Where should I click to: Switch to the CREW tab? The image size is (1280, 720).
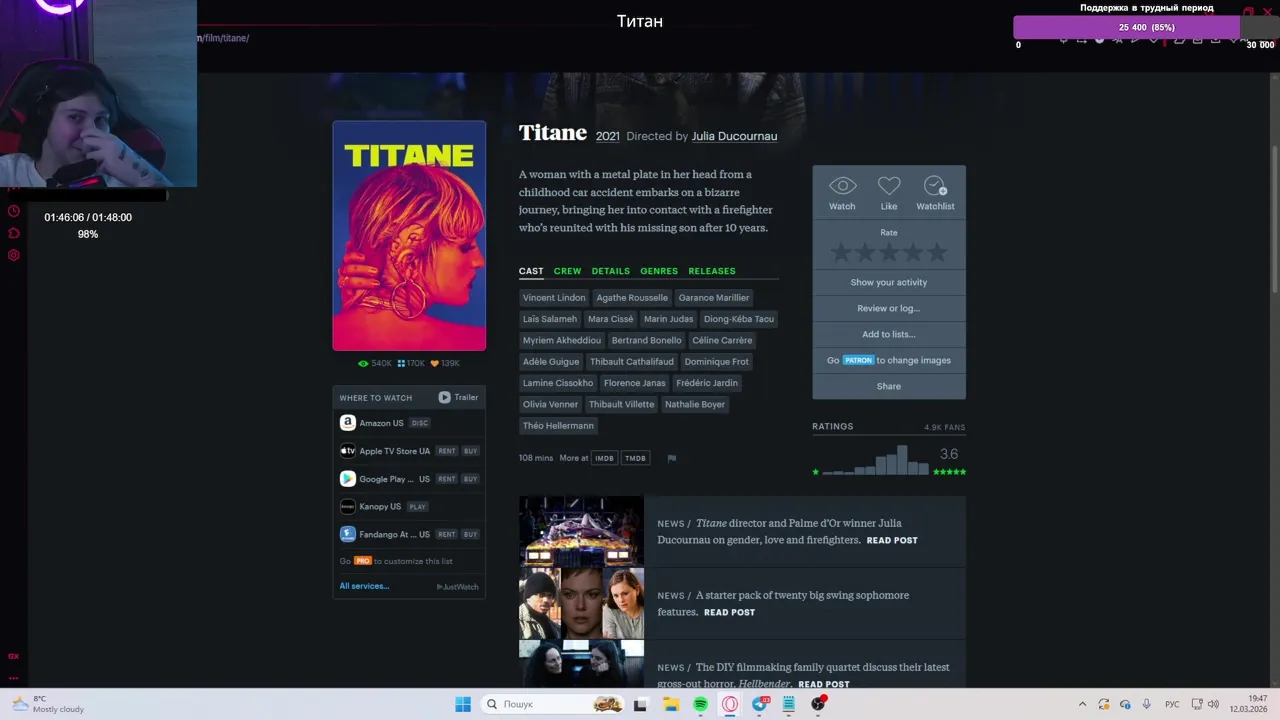567,271
